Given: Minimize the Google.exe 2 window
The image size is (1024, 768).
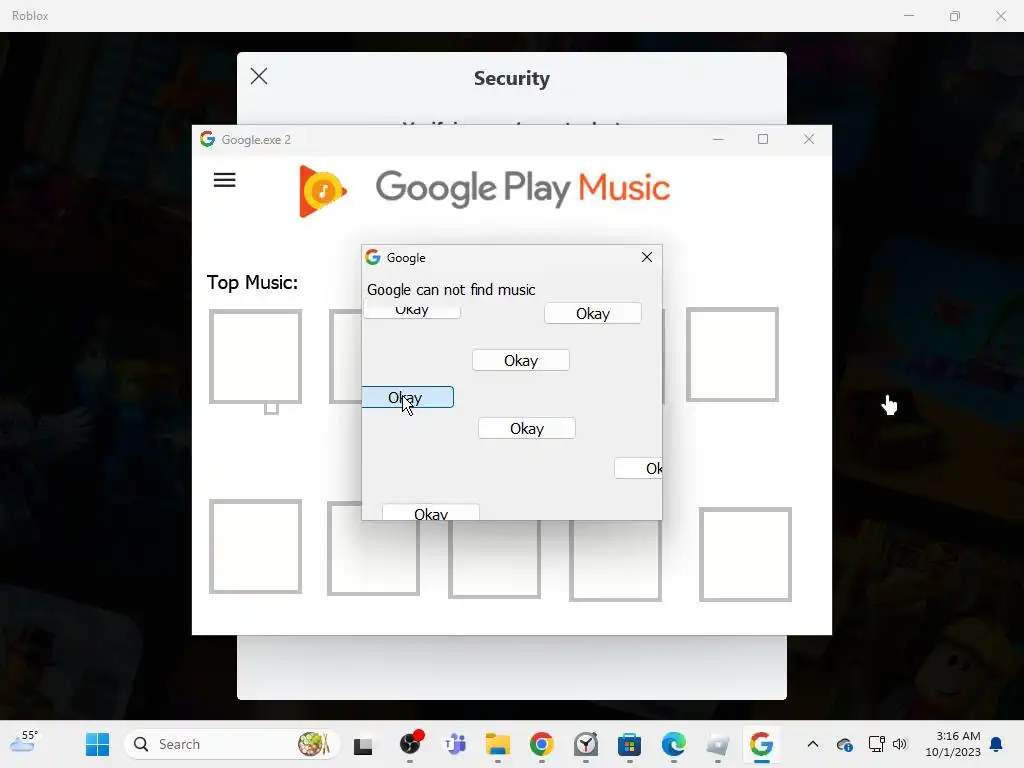Looking at the screenshot, I should (x=718, y=139).
